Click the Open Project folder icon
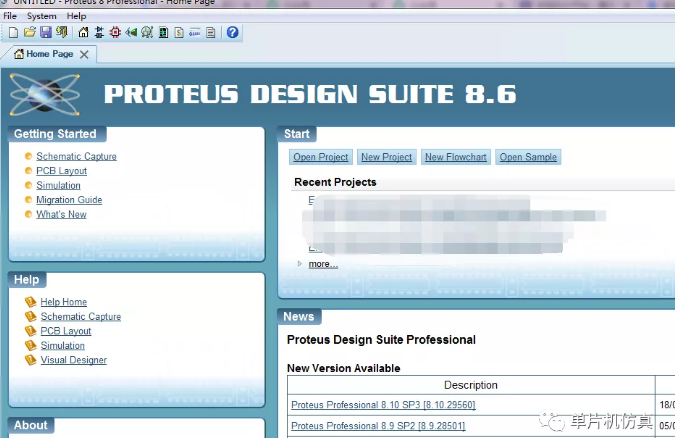This screenshot has width=679, height=438. [29, 33]
